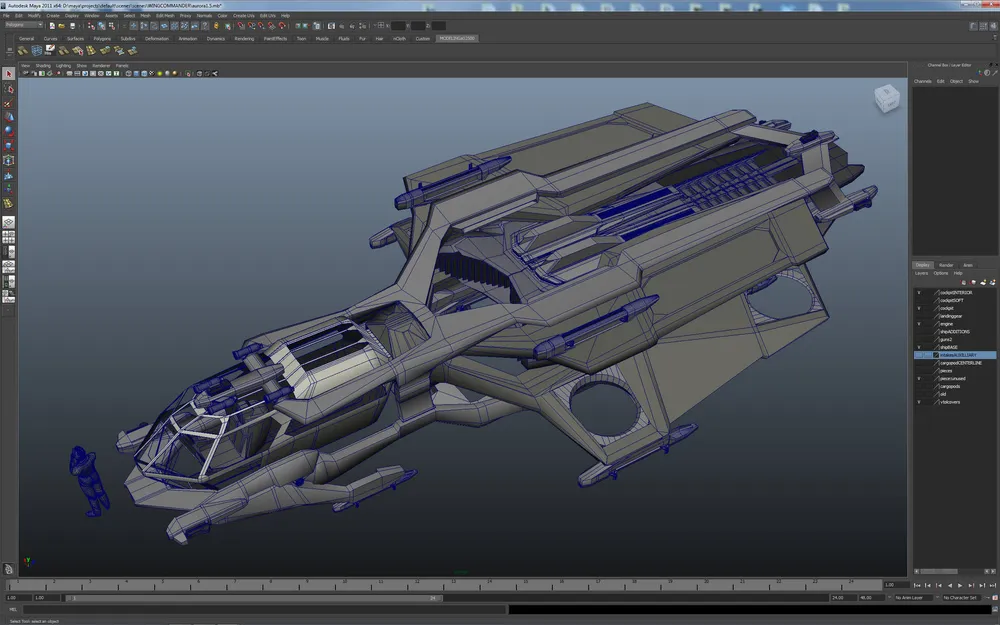Screen dimensions: 1000x625
Task: Open the Polygons menu set dropdown
Action: [x=22, y=25]
